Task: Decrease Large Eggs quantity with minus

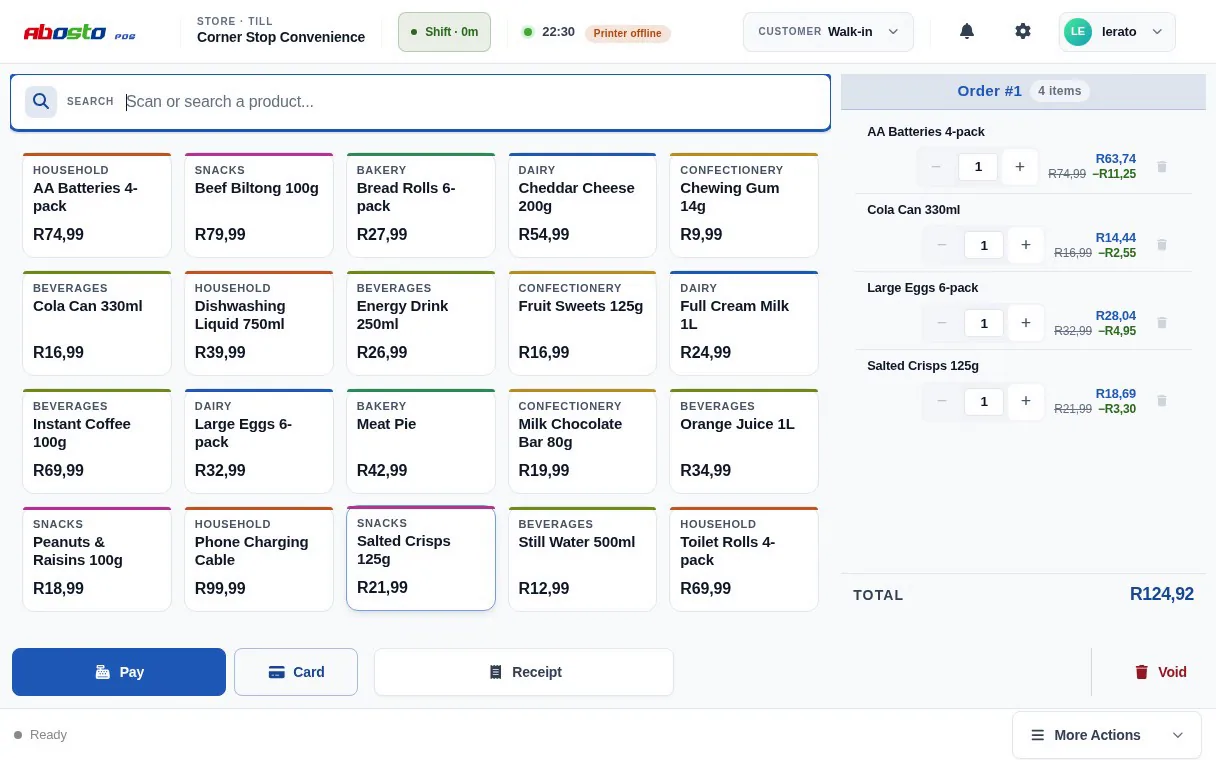Action: pyautogui.click(x=942, y=323)
